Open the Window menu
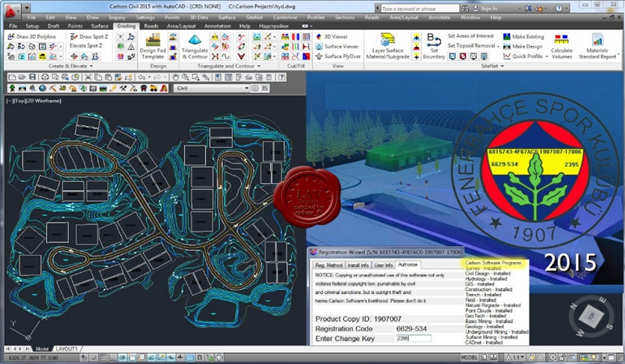The image size is (625, 364). [470, 18]
